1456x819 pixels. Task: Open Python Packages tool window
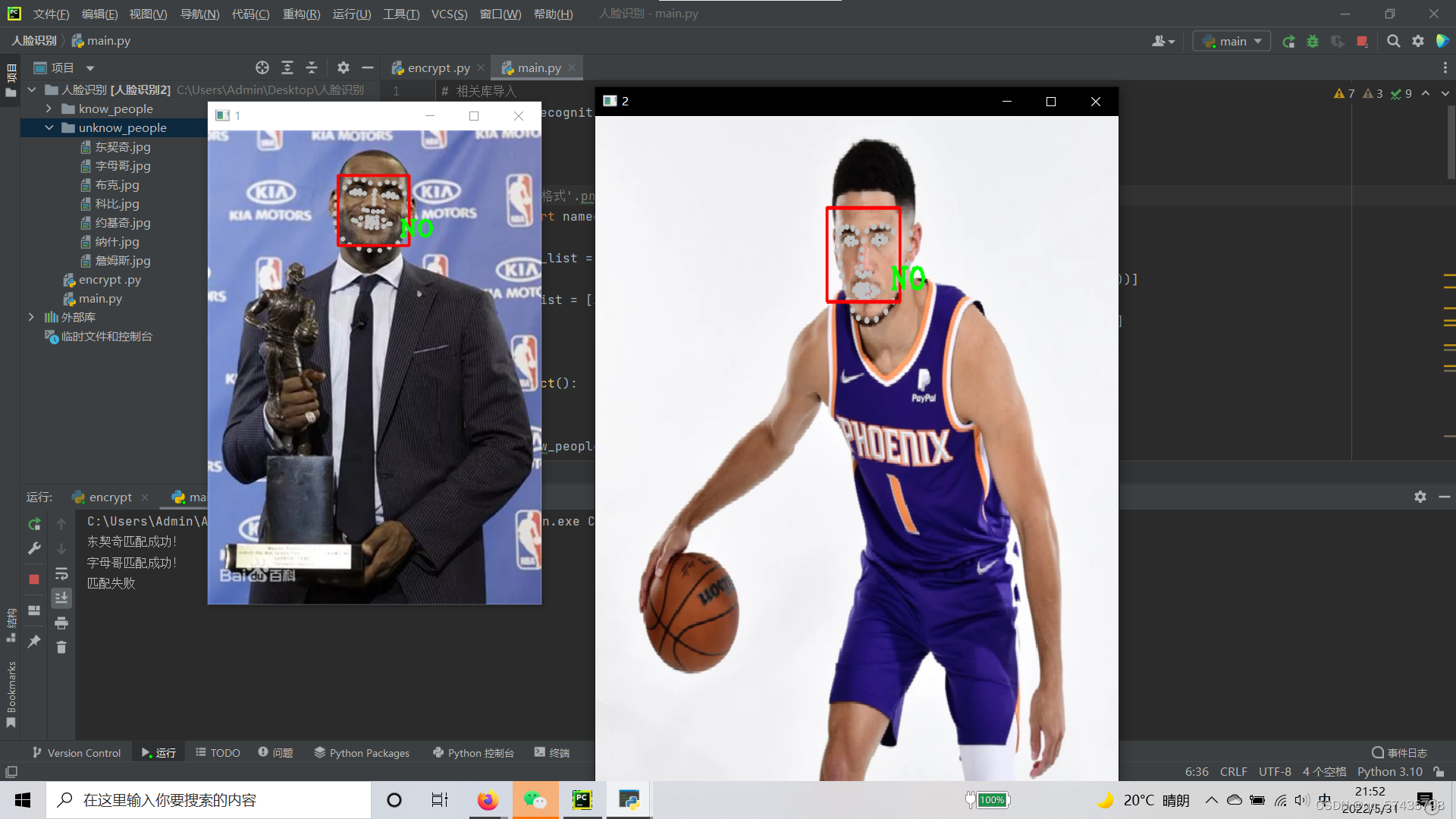[x=362, y=753]
